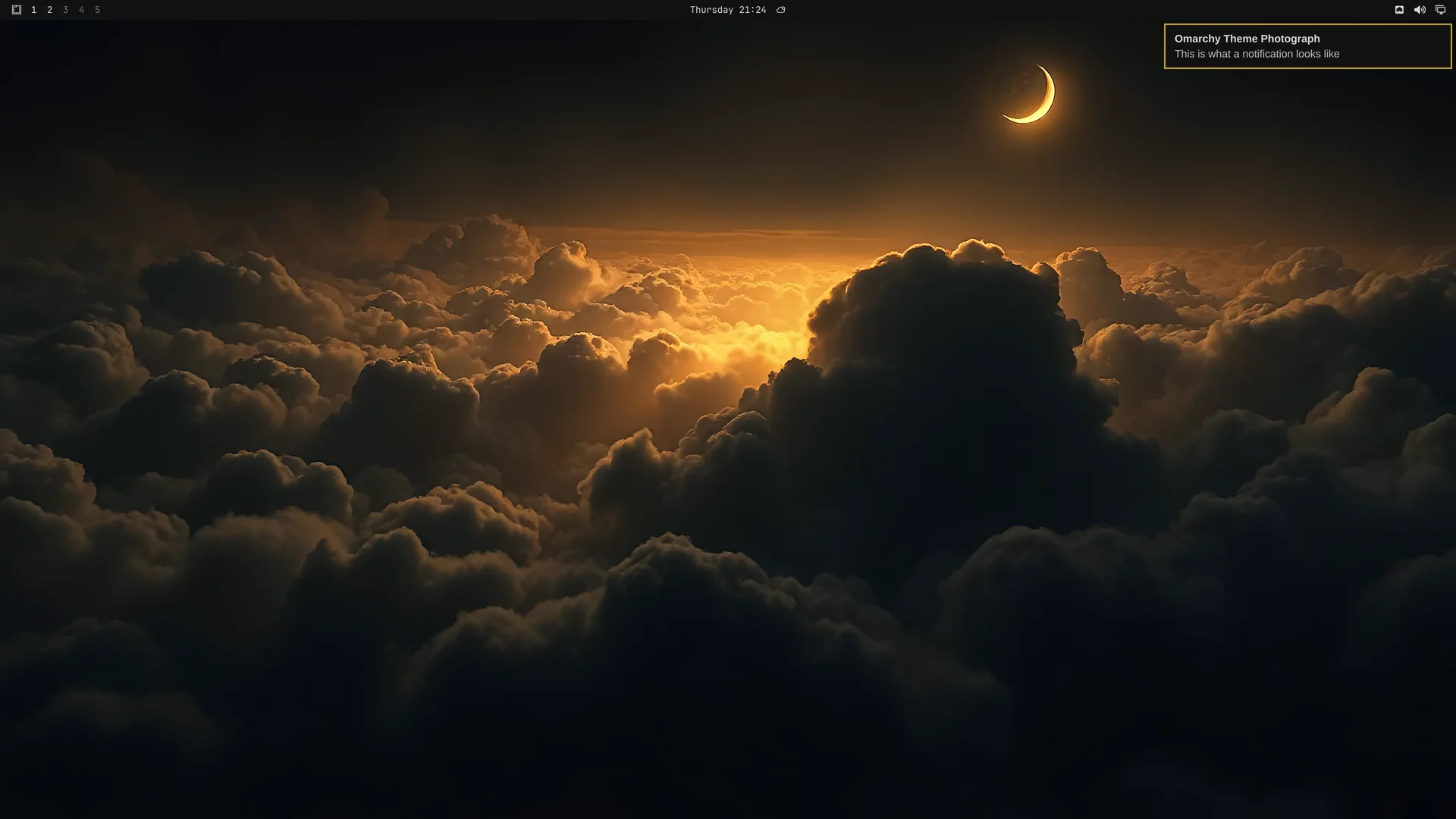Switch to workspace 3

(x=65, y=10)
